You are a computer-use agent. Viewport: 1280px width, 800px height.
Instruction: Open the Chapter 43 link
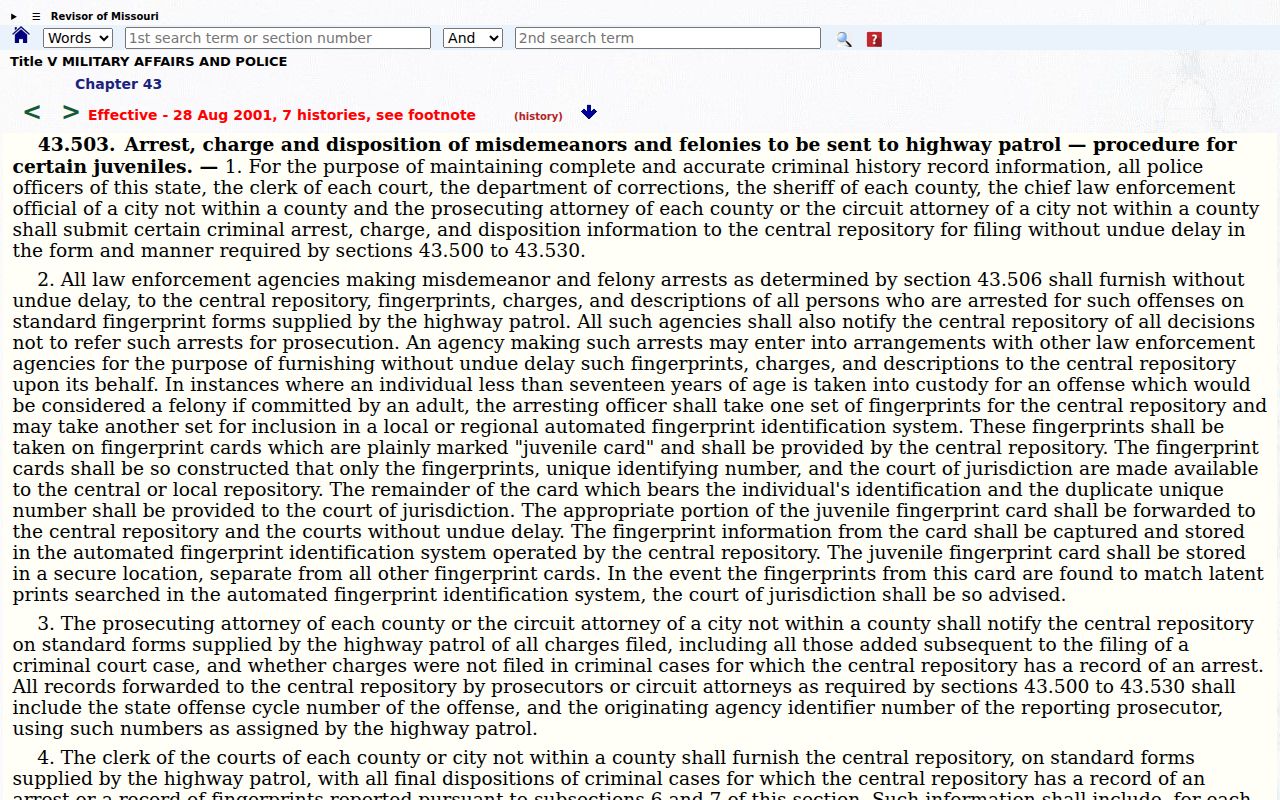(x=118, y=84)
